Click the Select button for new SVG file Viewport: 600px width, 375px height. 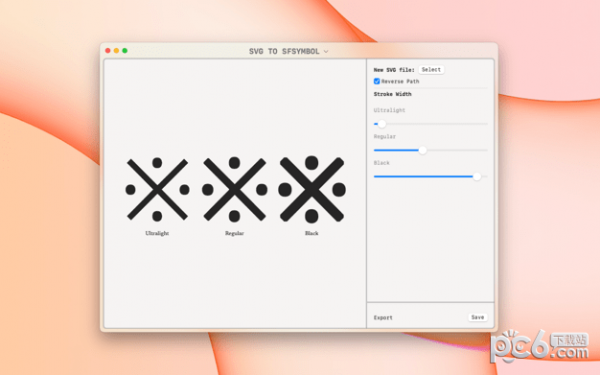431,70
